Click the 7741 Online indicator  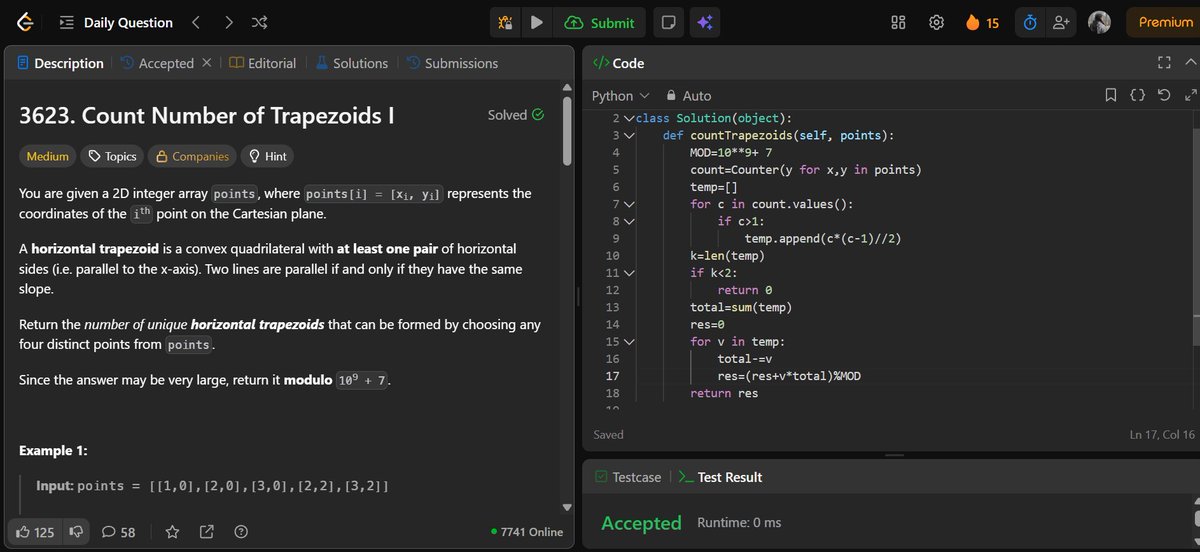pos(527,532)
